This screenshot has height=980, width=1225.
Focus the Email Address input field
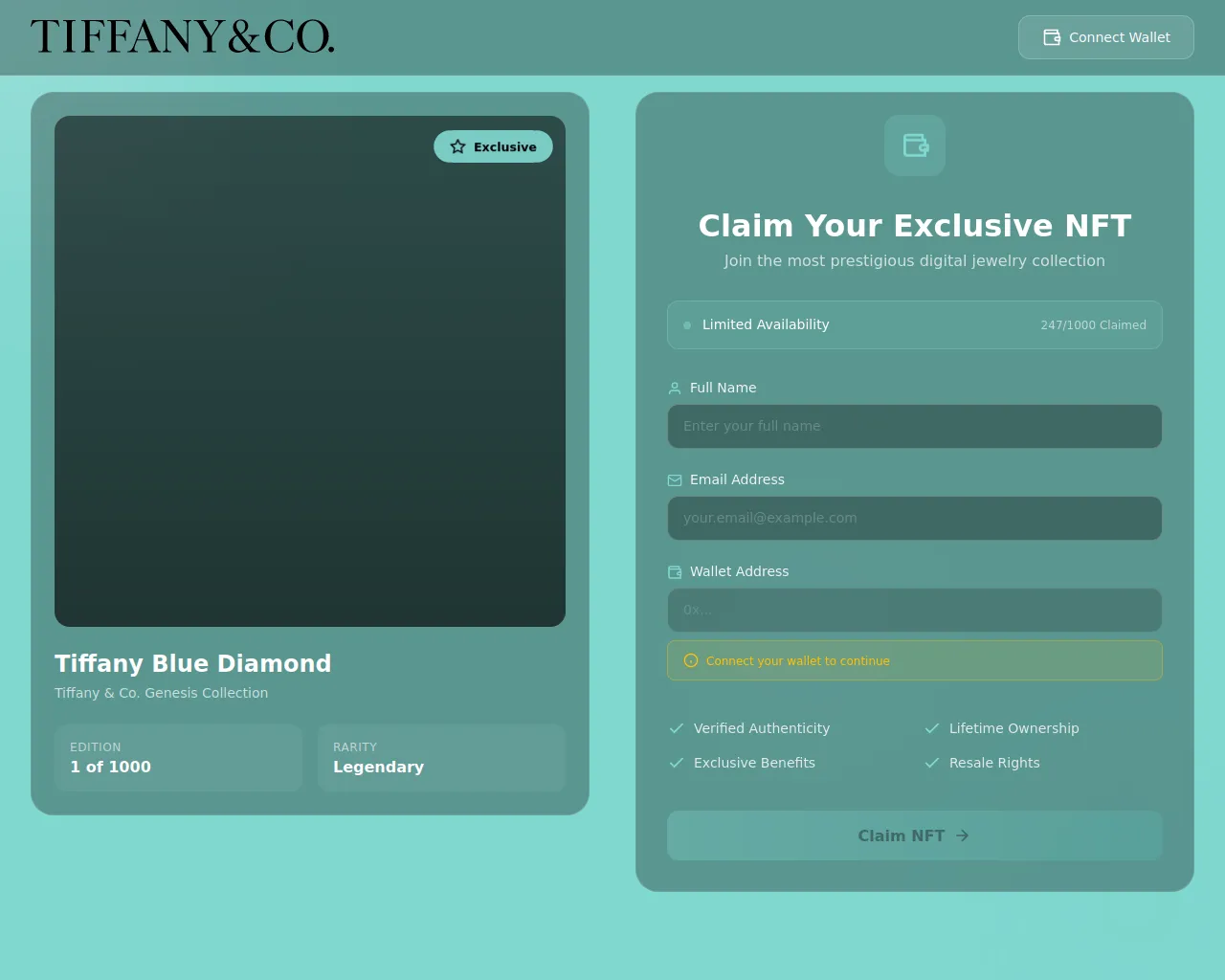(915, 518)
